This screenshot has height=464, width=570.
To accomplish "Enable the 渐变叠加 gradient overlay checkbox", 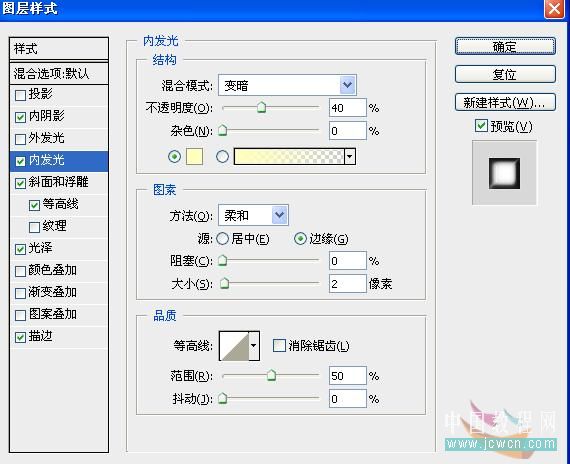I will click(x=20, y=293).
